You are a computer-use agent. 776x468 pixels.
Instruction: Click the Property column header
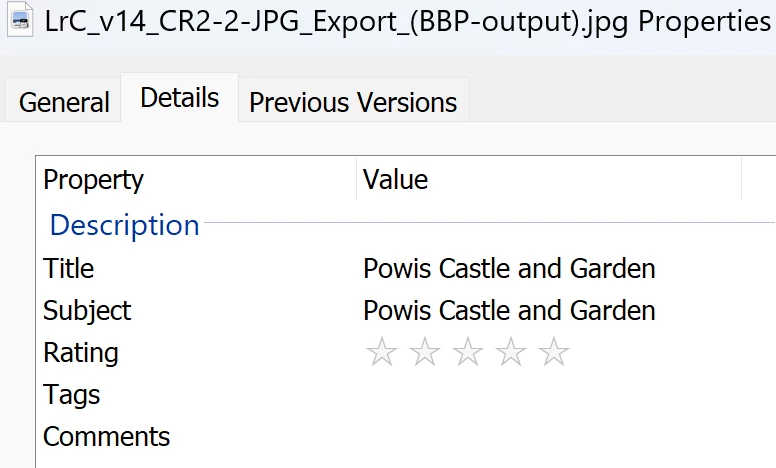pyautogui.click(x=94, y=180)
